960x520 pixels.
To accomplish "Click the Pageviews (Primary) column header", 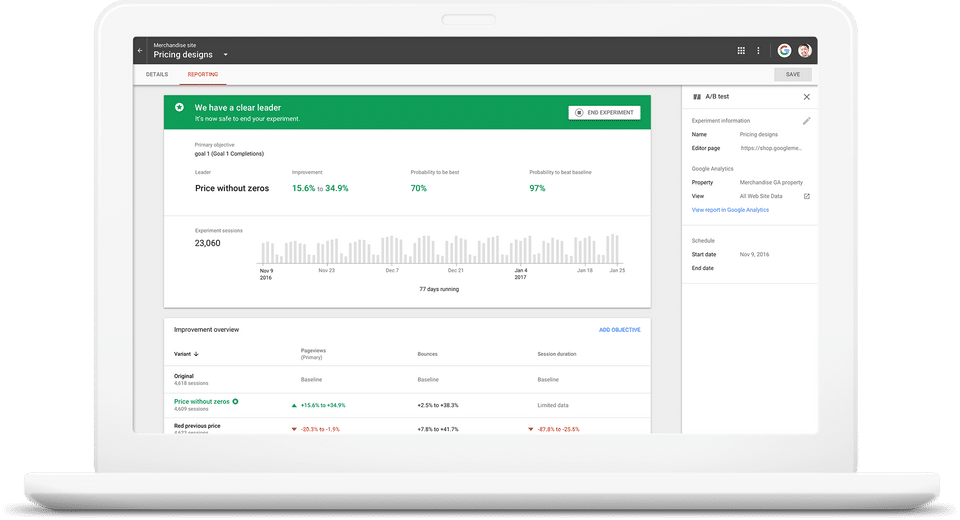I will (x=313, y=354).
